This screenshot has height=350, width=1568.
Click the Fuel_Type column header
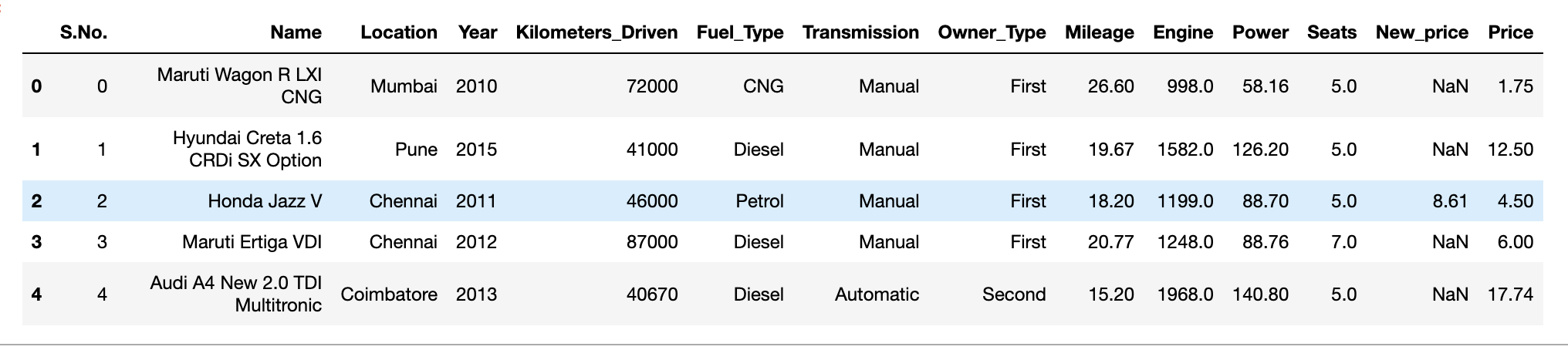739,32
